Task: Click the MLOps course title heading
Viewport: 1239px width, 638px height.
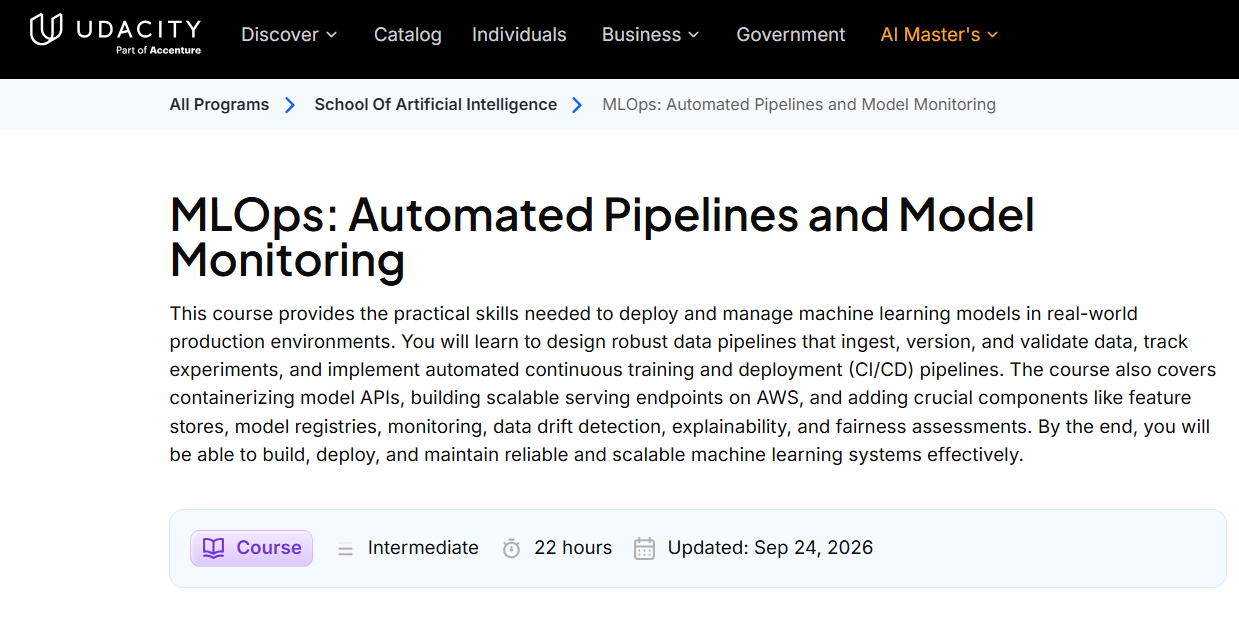Action: pos(602,237)
